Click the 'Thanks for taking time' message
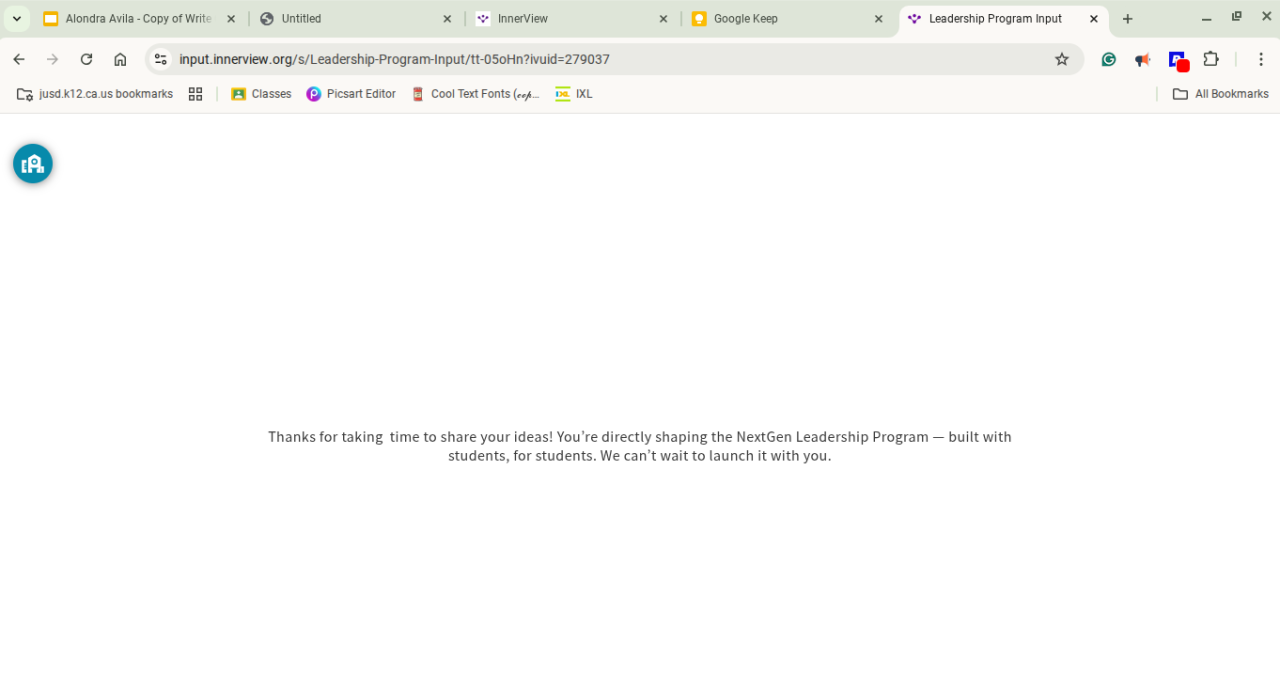The height and width of the screenshot is (673, 1280). tap(640, 446)
